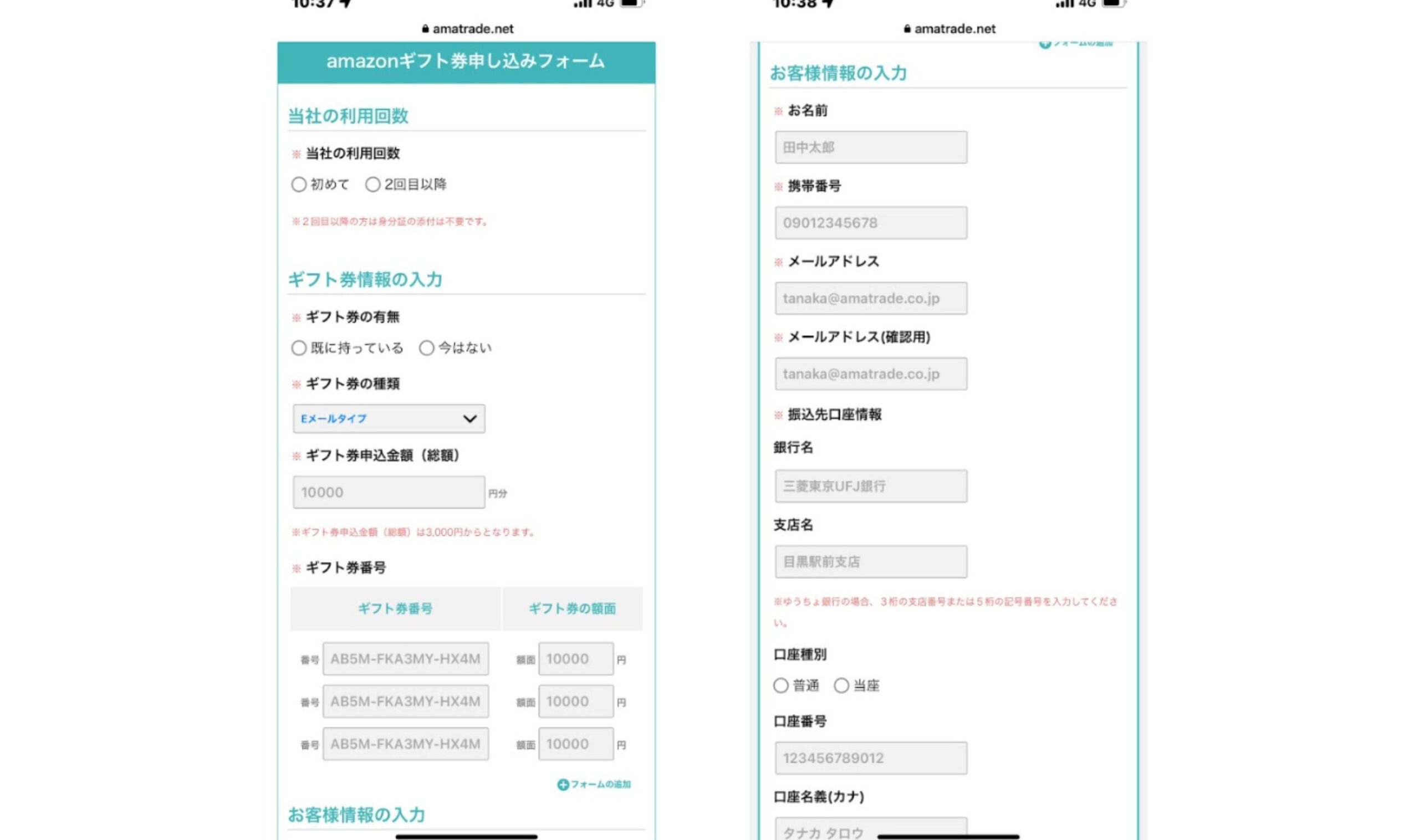Click the third row gift card 額面 field
This screenshot has height=840, width=1419.
(x=575, y=744)
